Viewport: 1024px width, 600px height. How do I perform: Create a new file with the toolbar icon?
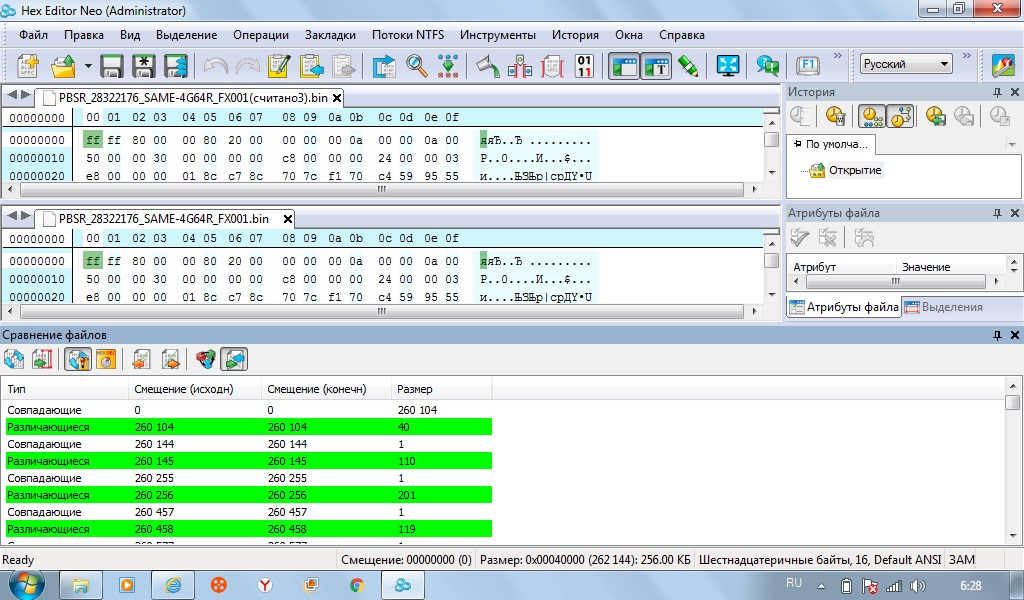click(x=27, y=66)
